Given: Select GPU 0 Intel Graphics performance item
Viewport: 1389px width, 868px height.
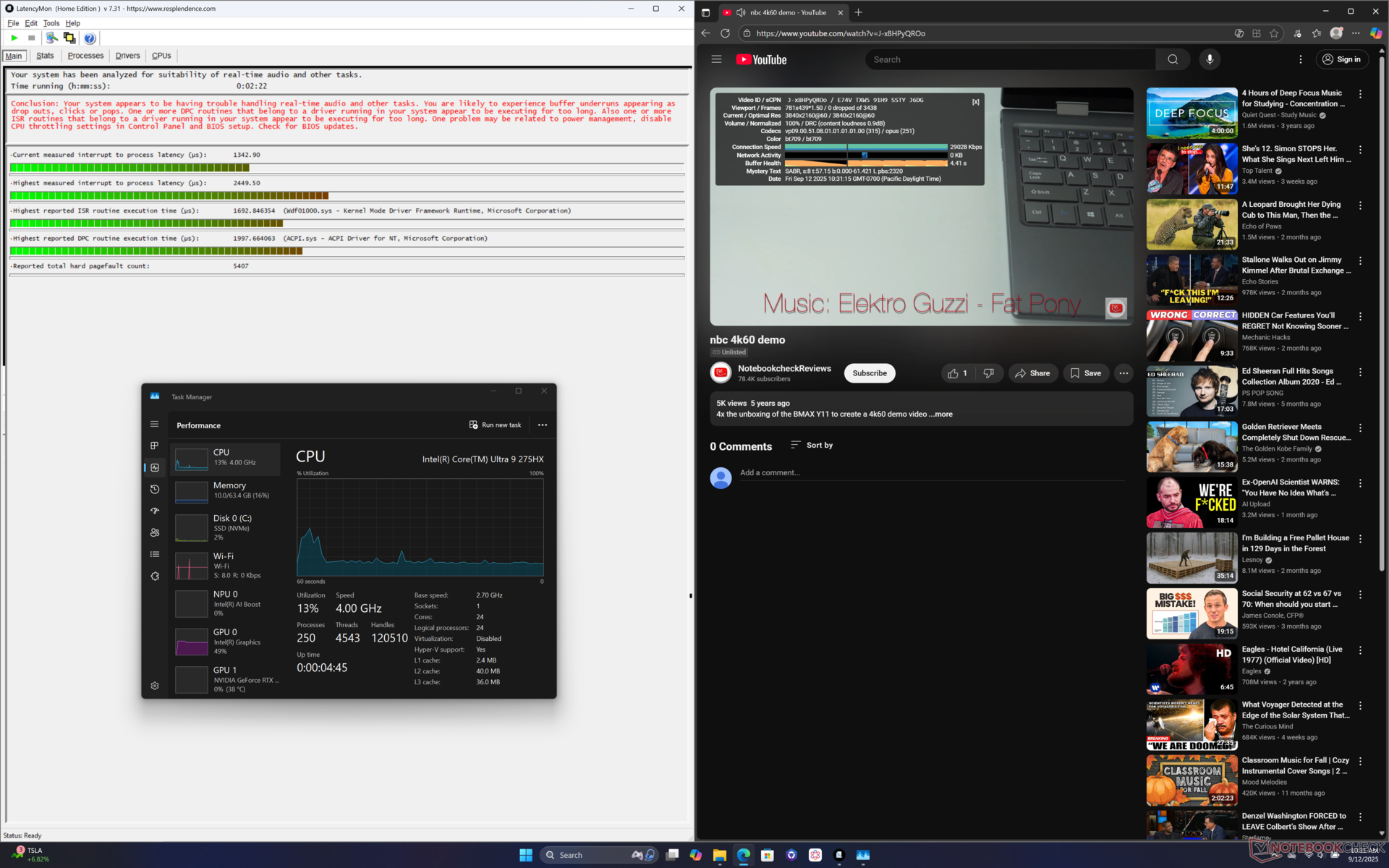Looking at the screenshot, I should (226, 642).
